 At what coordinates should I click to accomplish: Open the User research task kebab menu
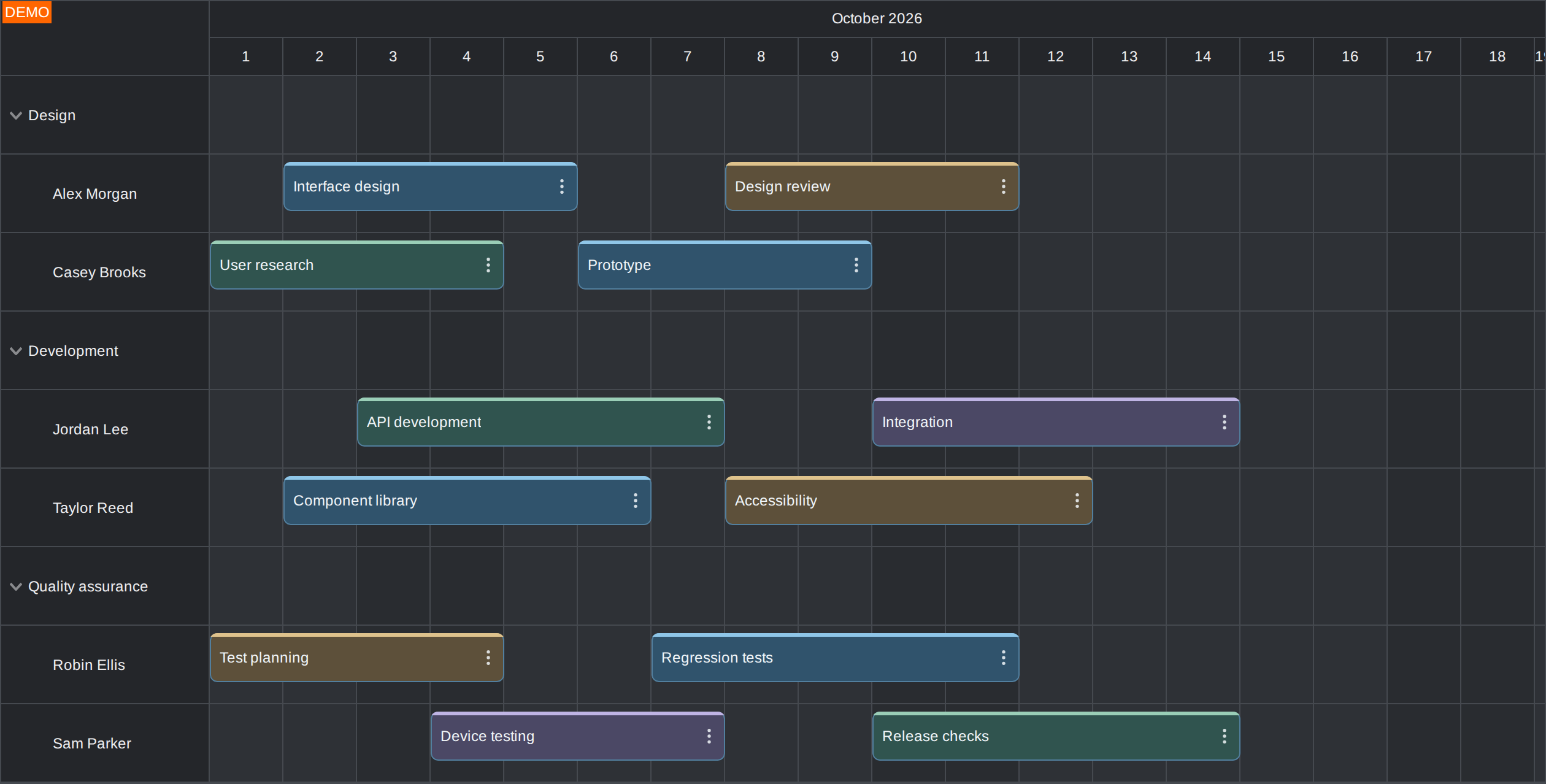click(x=488, y=265)
